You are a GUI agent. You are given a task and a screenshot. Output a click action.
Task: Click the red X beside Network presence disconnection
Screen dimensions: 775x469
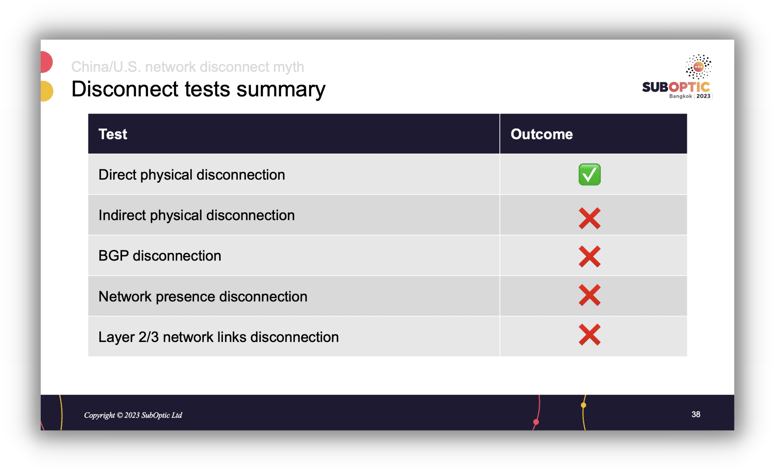click(x=589, y=296)
